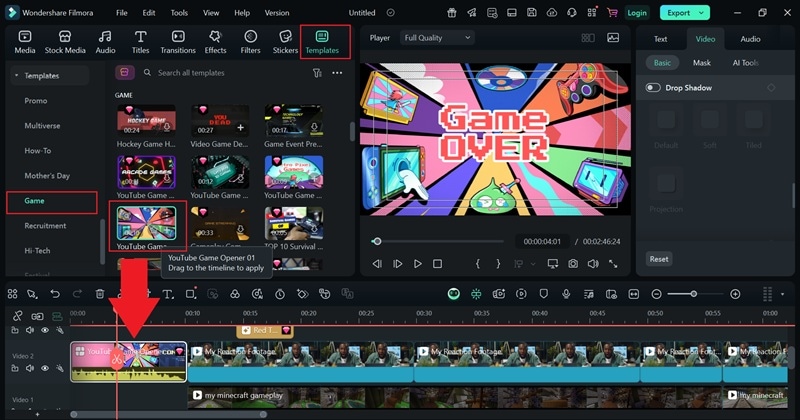Open the Effects tab
Viewport: 800px width, 420px height.
pyautogui.click(x=215, y=42)
